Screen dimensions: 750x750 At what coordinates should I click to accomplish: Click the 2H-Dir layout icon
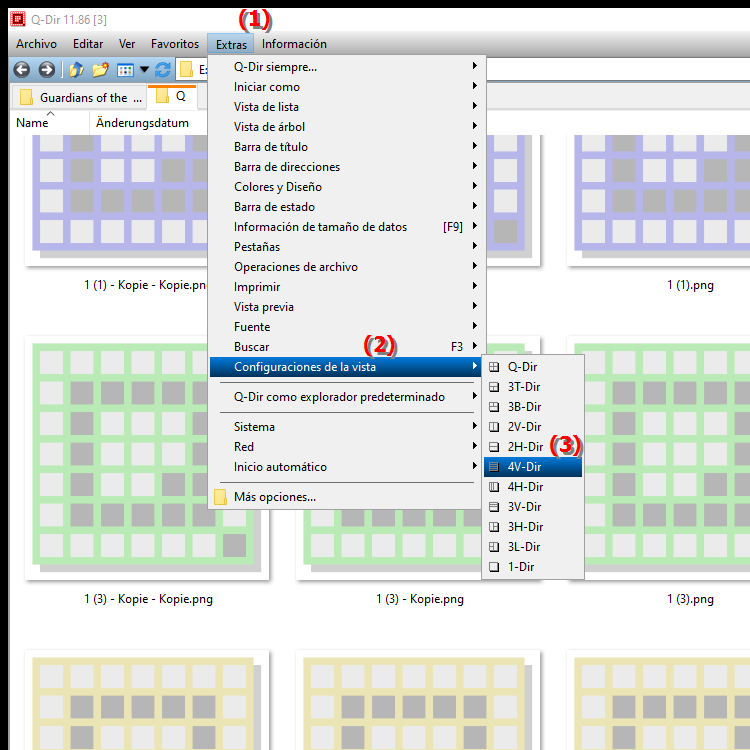[494, 447]
